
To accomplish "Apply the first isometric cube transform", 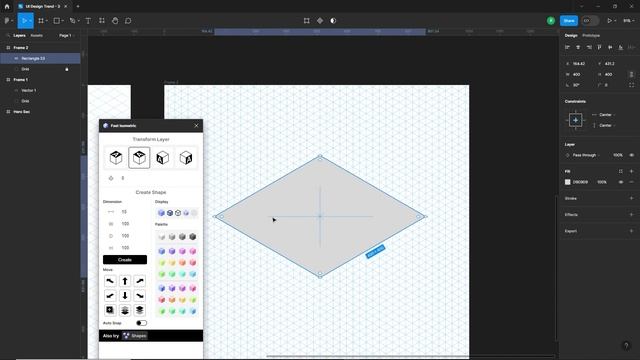I will click(116, 158).
